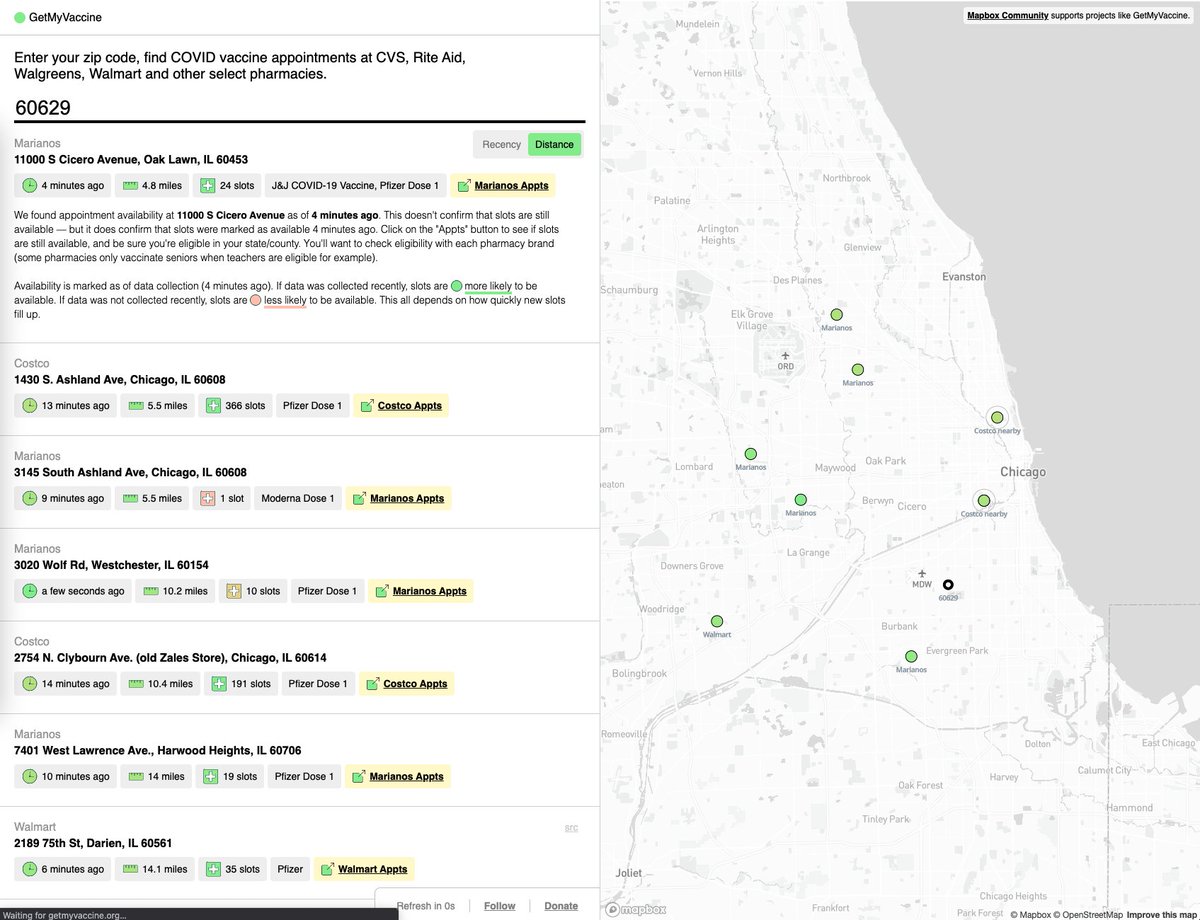Click the red less likely indicator dot
Screen dimensions: 1200x920
point(256,300)
